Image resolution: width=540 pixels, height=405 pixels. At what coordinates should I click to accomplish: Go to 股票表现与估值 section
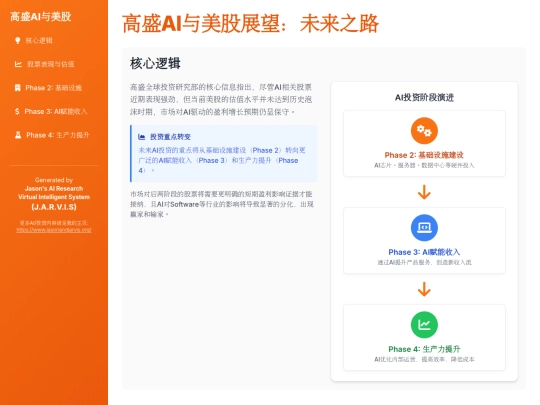tap(50, 64)
